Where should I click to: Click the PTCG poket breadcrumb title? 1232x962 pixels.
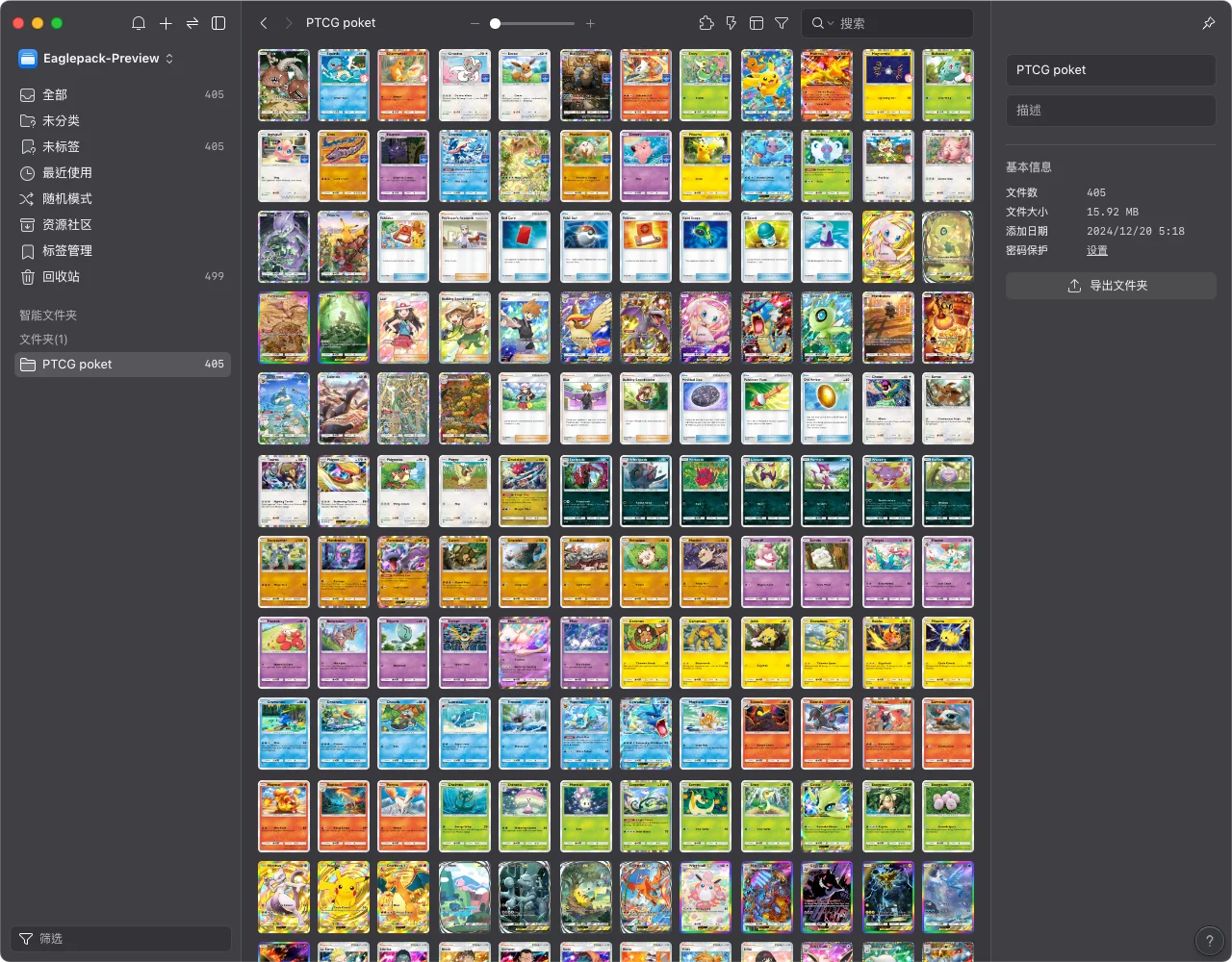pos(341,23)
